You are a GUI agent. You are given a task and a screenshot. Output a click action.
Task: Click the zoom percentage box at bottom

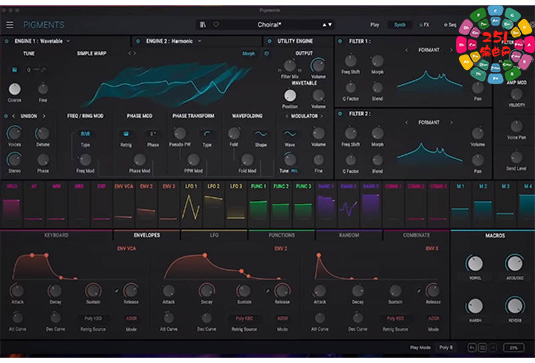tap(514, 348)
